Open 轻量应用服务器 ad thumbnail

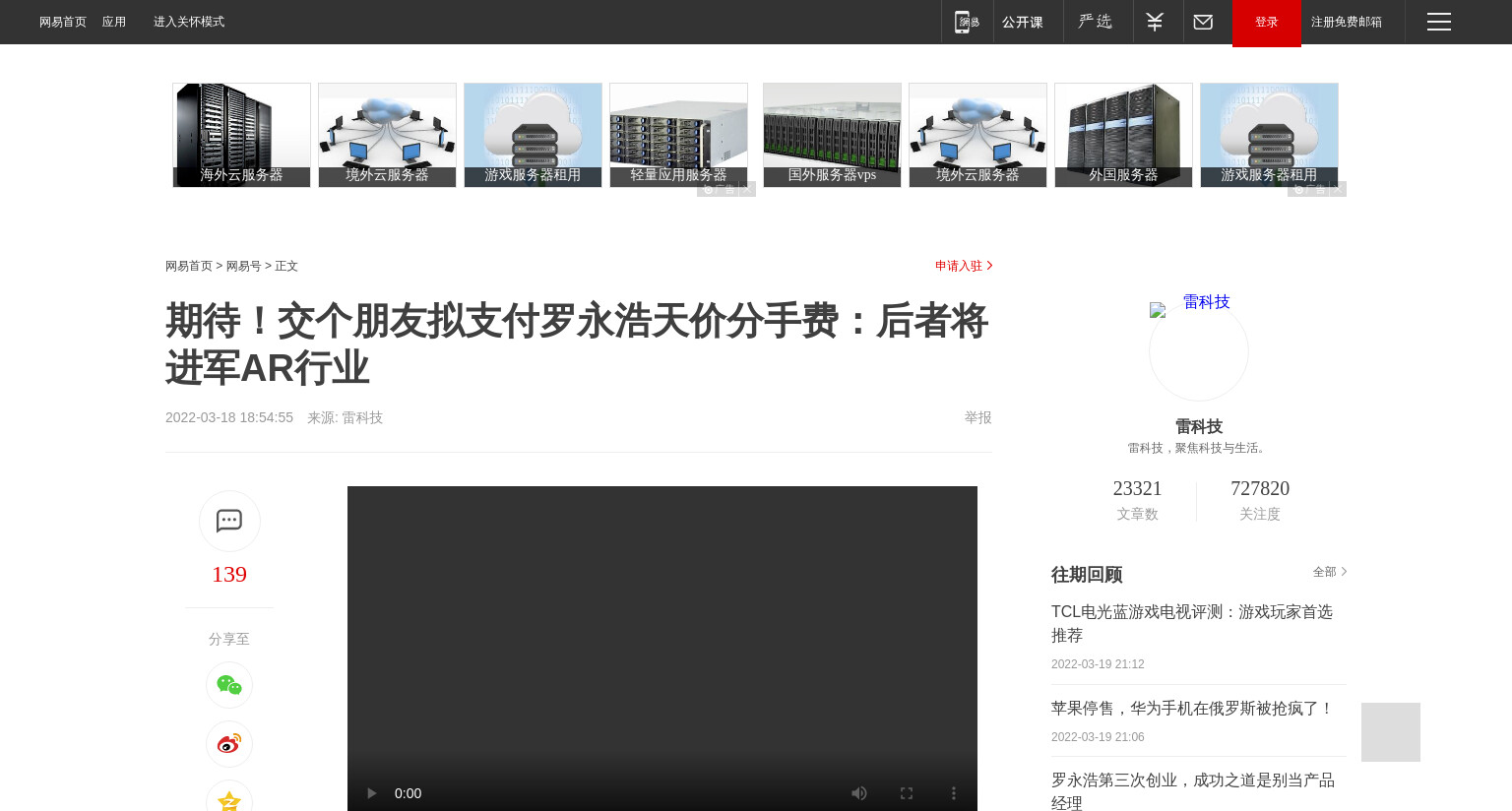[678, 135]
